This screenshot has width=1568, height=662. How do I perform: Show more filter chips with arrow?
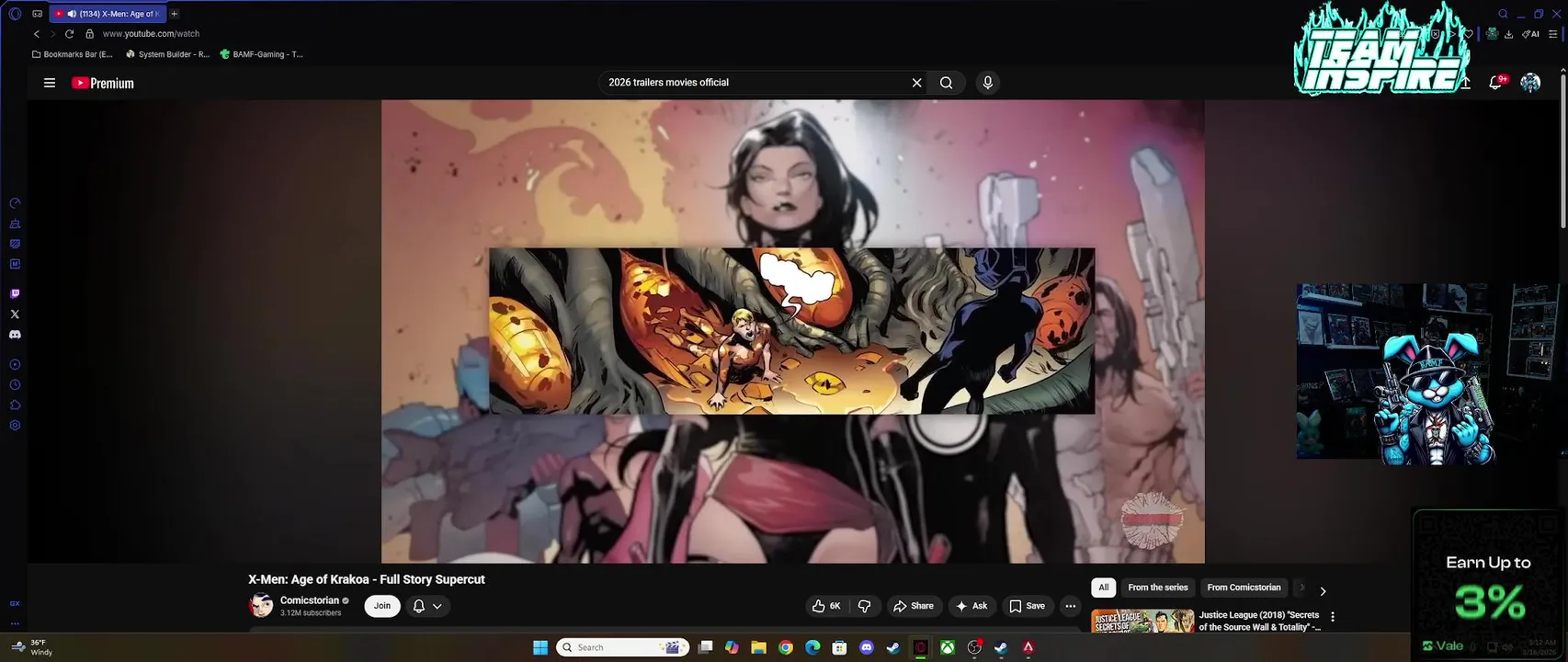click(x=1323, y=591)
